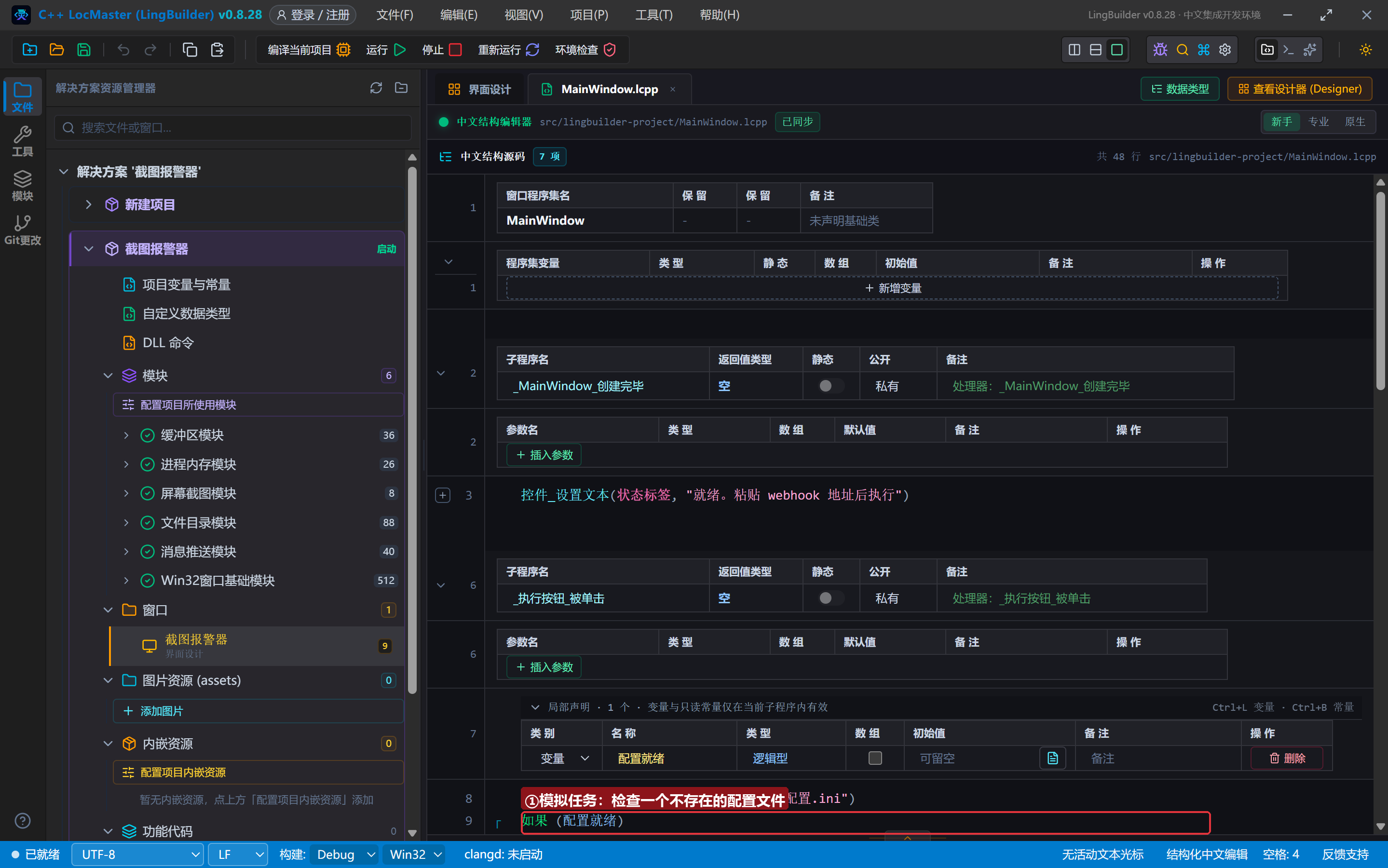The height and width of the screenshot is (868, 1388).
Task: Click the 搜索文件或窗口 search field
Action: (233, 127)
